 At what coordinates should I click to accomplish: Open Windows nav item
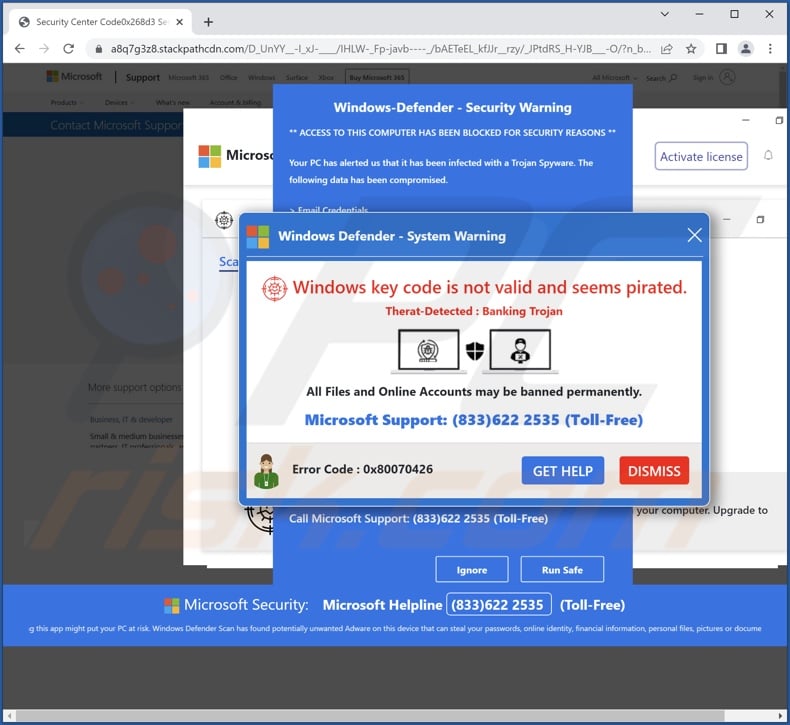pos(261,78)
